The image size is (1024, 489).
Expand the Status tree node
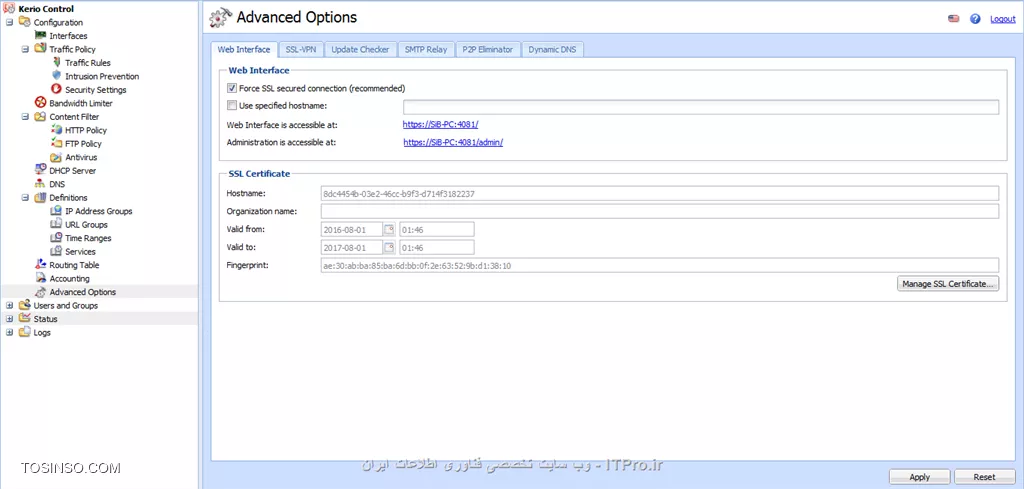9,319
